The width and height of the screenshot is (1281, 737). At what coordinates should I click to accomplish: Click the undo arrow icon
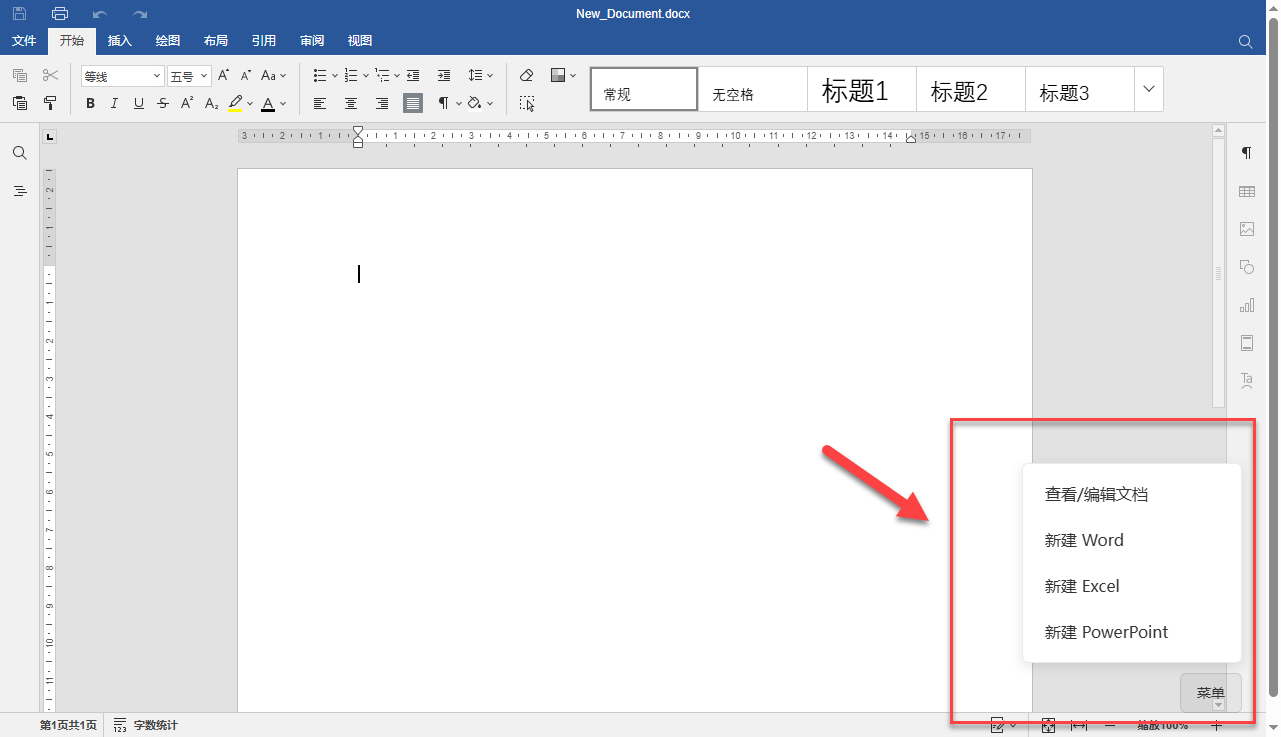click(100, 14)
